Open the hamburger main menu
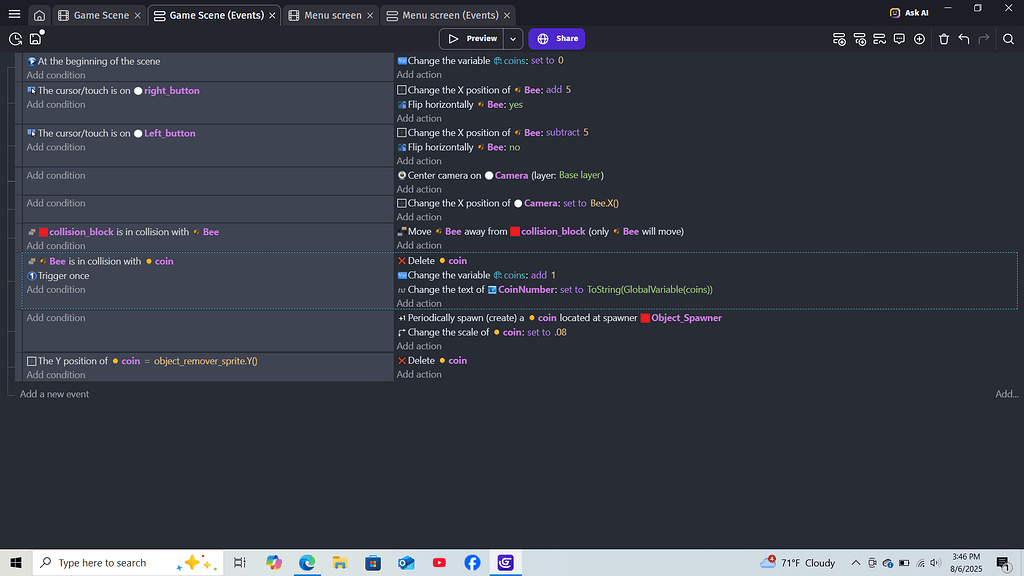Screen dimensions: 1024x576 tap(13, 13)
